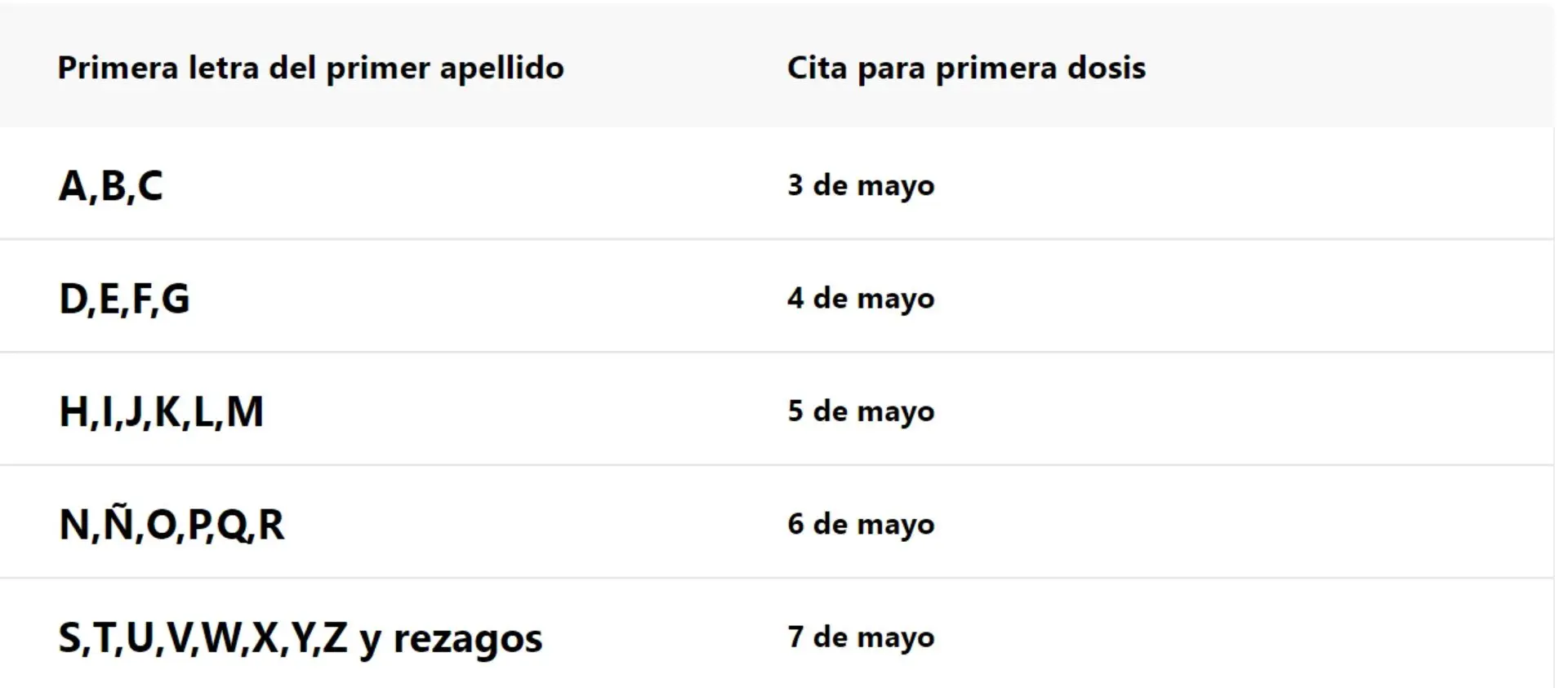Click the '4 de mayo' date
The image size is (1568, 688).
(861, 299)
